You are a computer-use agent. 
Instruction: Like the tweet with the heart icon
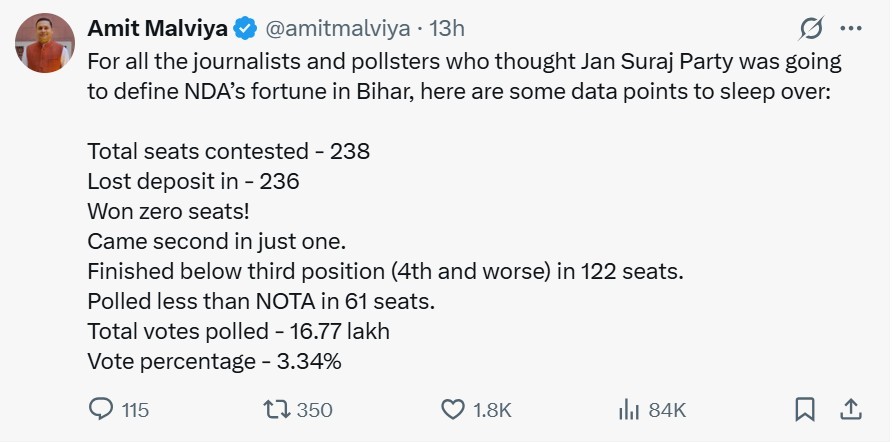tap(453, 409)
